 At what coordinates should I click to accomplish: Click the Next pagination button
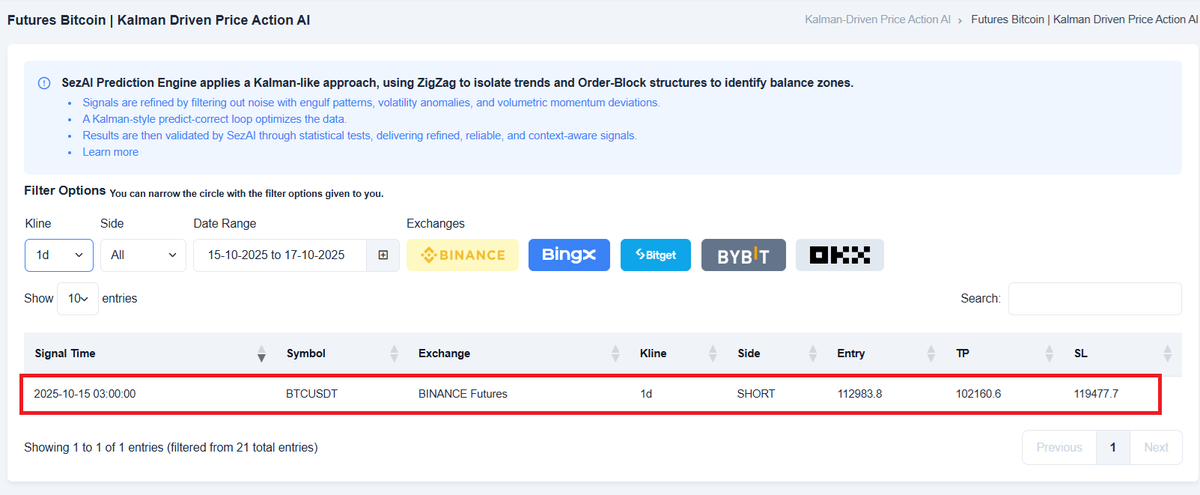pos(1156,447)
